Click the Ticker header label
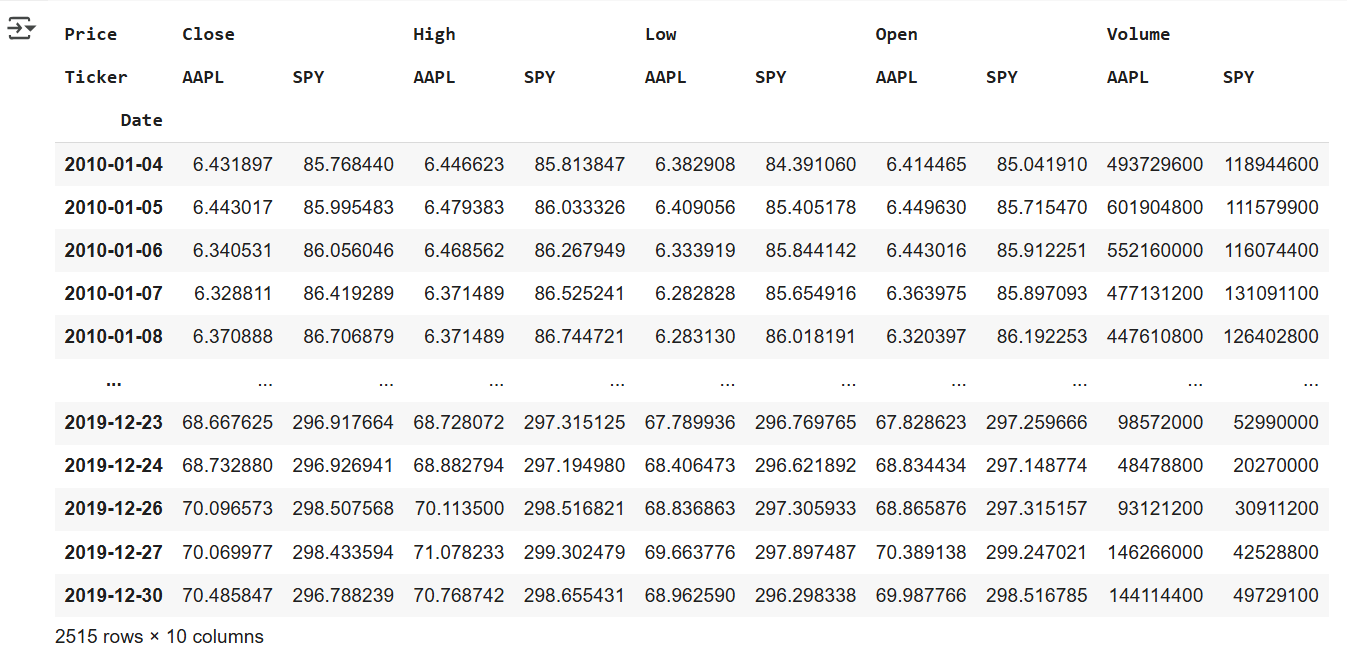 (96, 77)
